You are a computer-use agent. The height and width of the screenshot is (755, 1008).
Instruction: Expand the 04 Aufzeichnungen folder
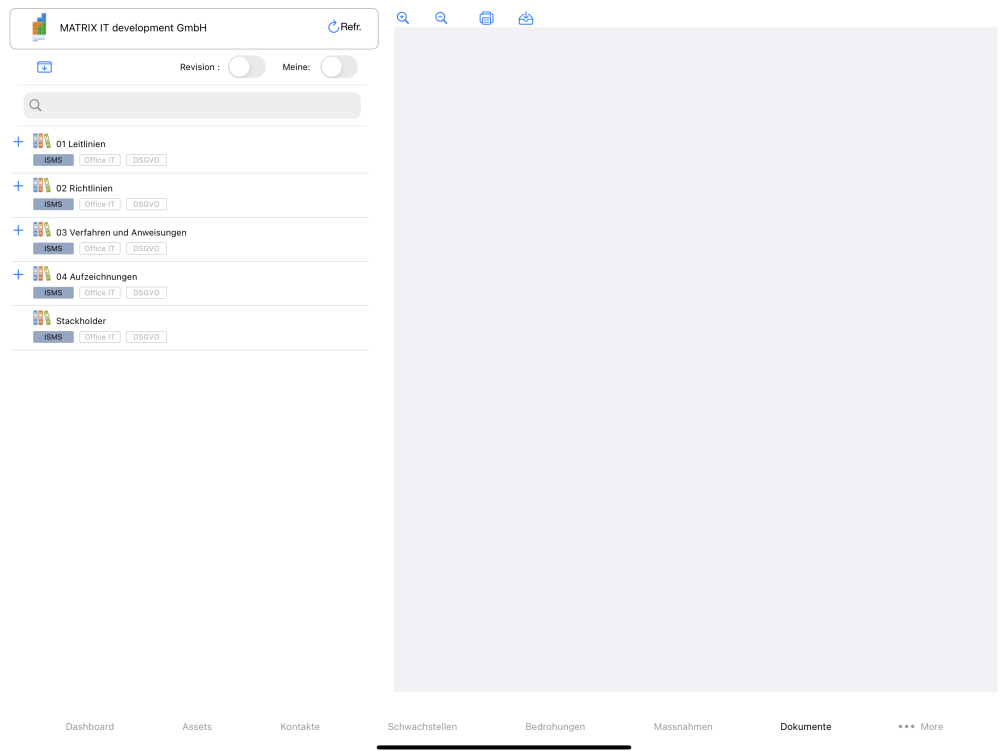[x=18, y=275]
